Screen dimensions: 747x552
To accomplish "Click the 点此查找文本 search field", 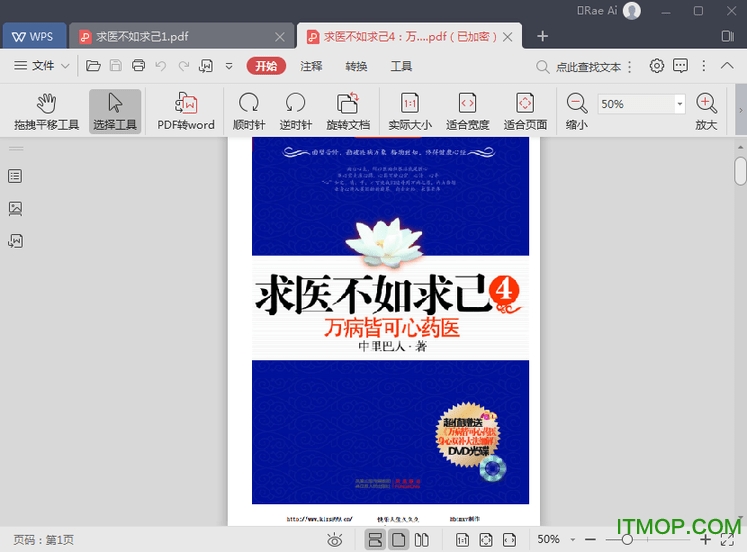I will pyautogui.click(x=588, y=67).
